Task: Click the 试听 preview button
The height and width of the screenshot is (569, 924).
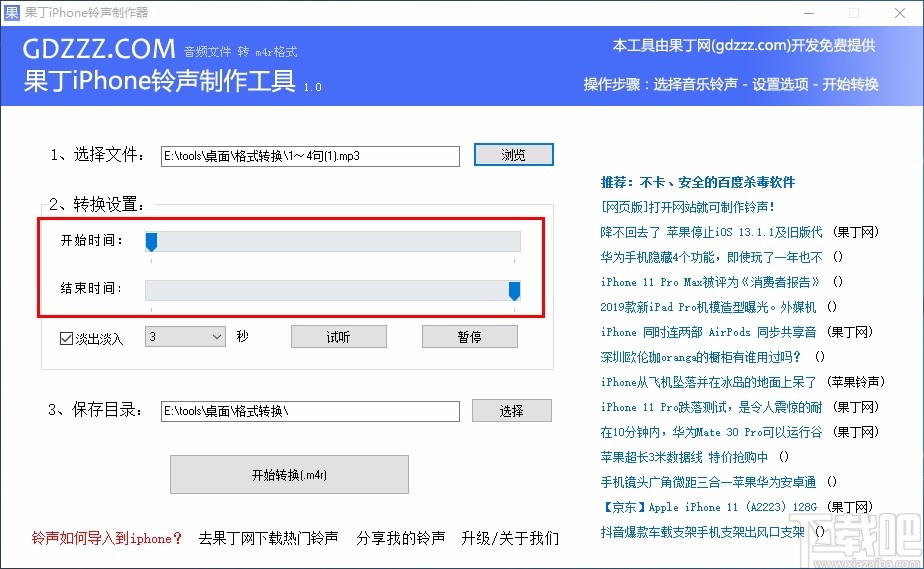Action: [x=339, y=337]
